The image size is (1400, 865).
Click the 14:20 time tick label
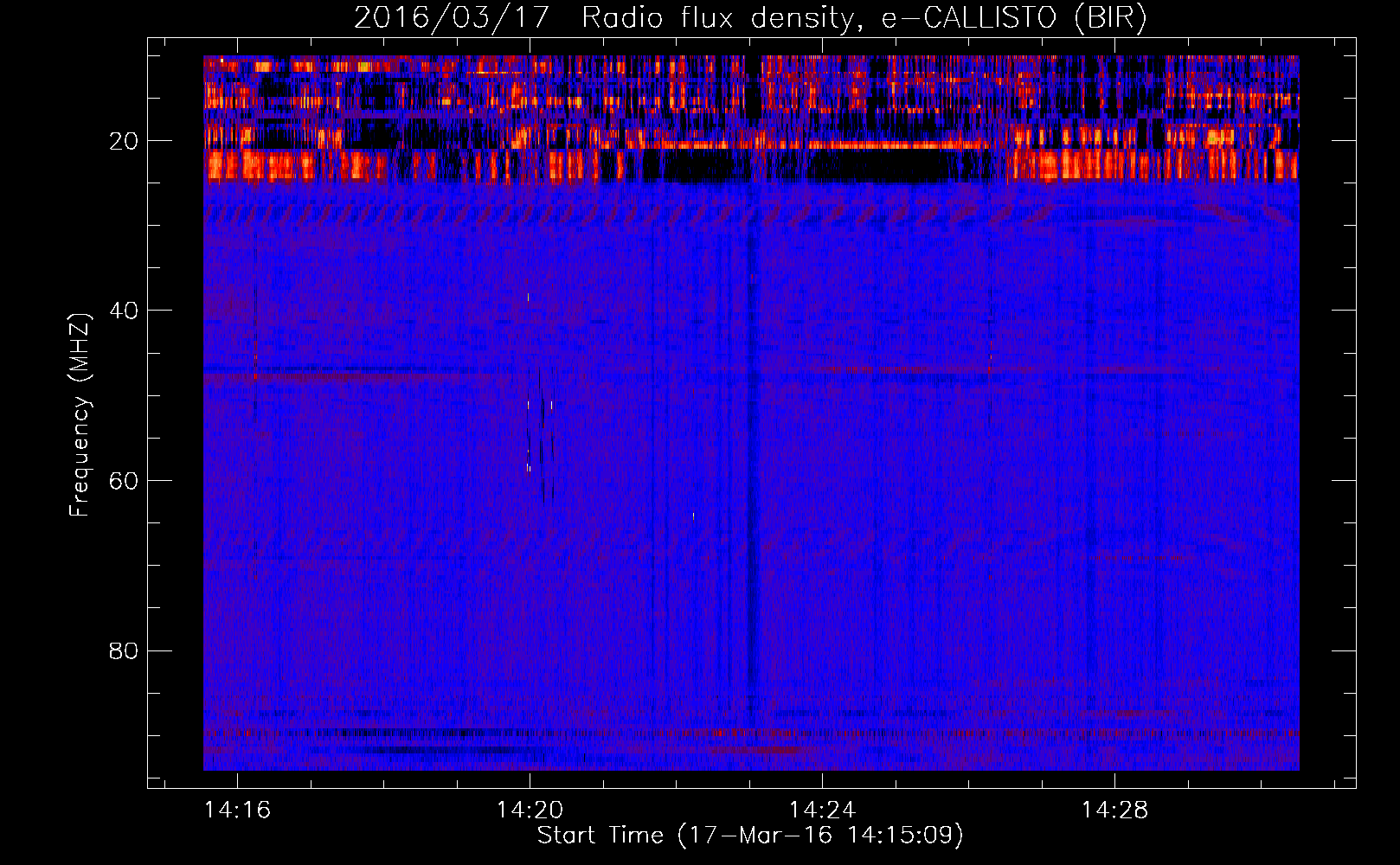tap(530, 811)
